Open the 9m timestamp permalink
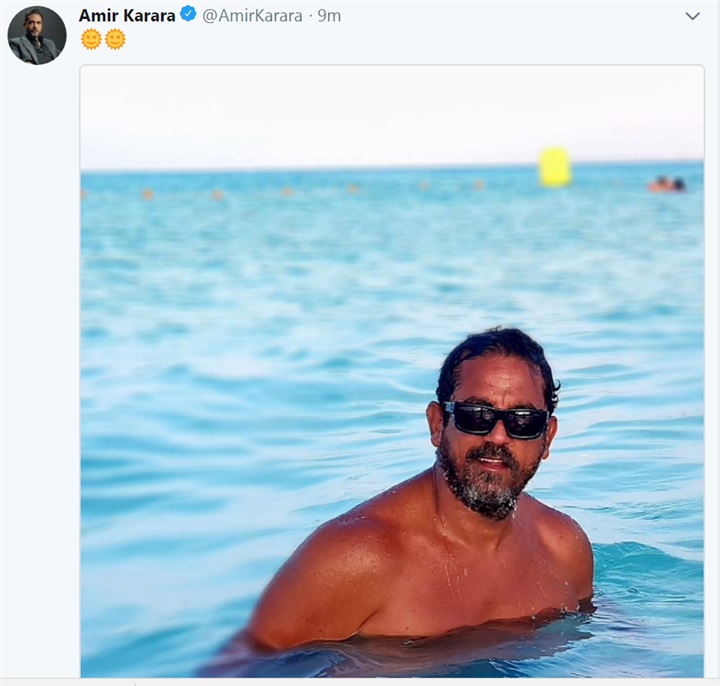 point(329,16)
